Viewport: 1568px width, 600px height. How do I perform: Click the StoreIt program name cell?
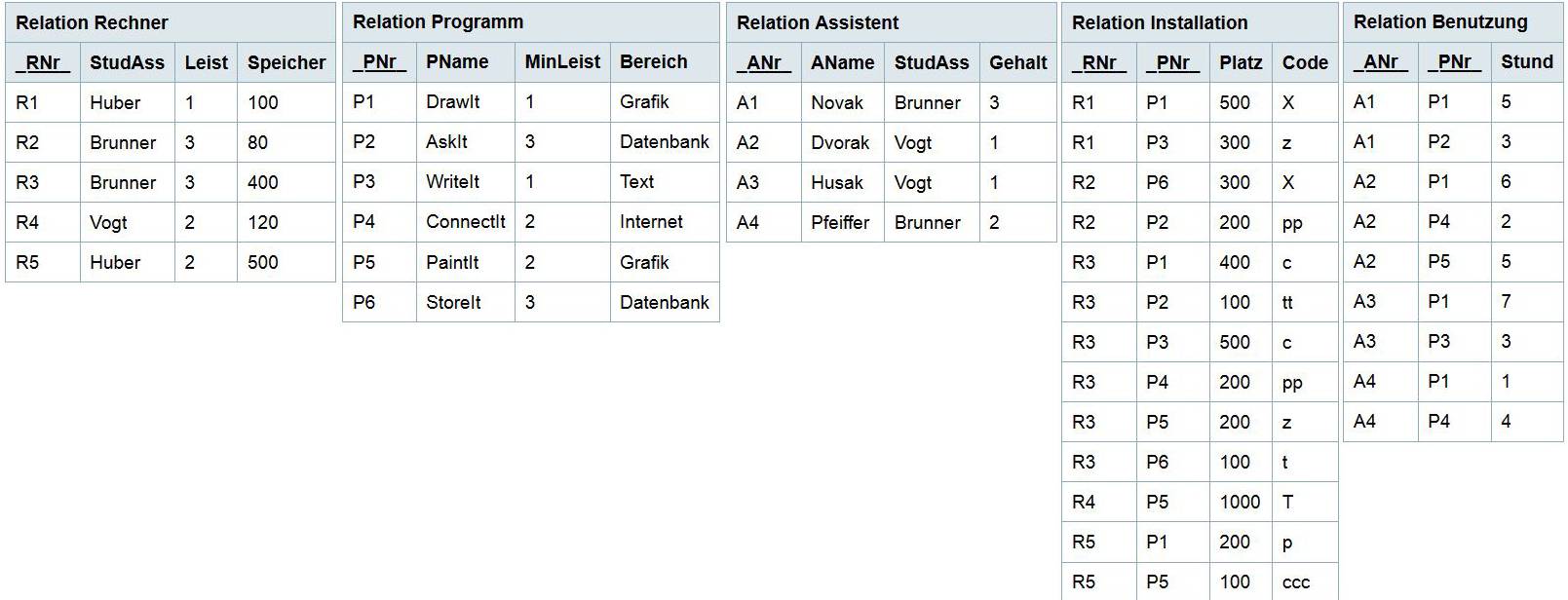tap(453, 302)
